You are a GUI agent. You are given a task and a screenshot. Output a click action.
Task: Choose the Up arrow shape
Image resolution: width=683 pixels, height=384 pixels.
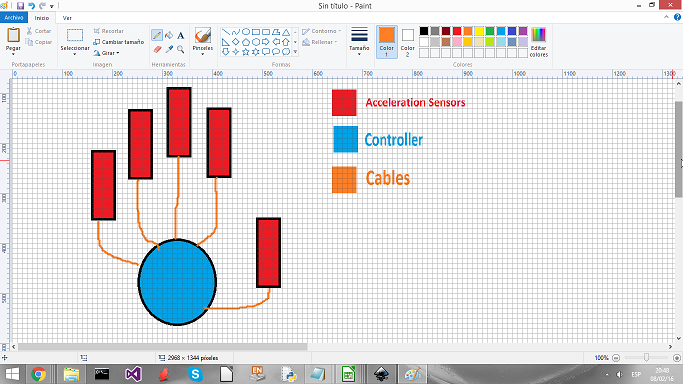(286, 42)
